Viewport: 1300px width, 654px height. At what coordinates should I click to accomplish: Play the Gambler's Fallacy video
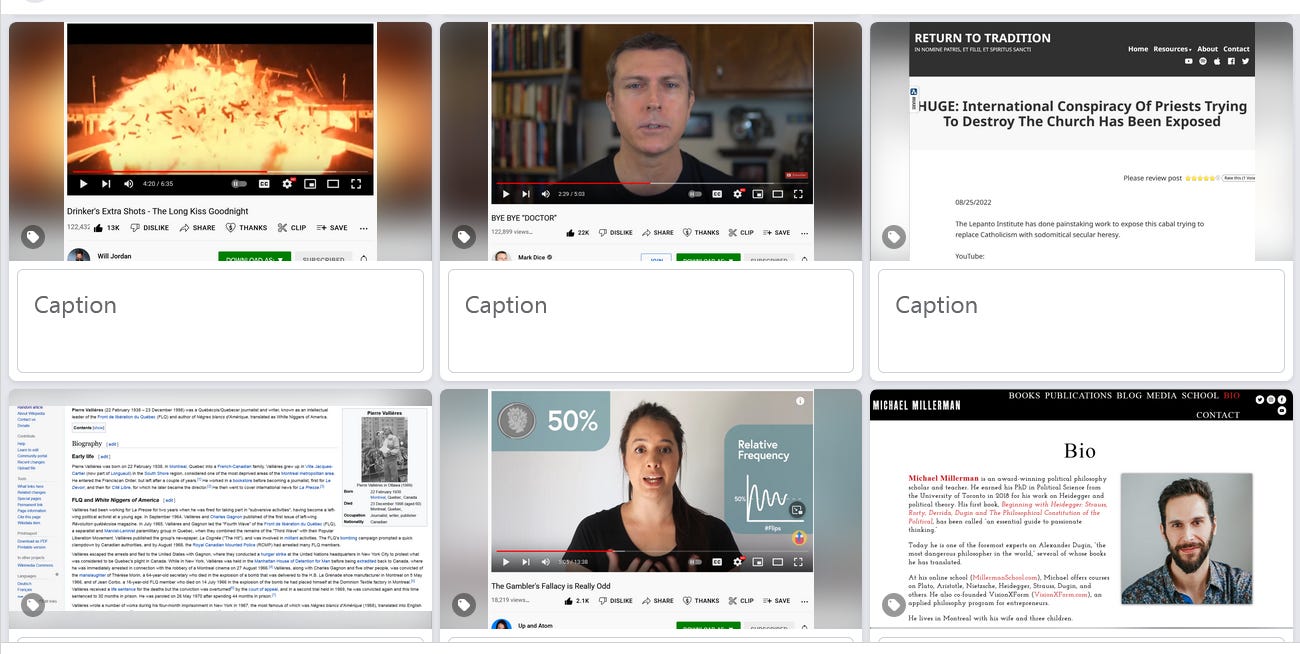[506, 562]
